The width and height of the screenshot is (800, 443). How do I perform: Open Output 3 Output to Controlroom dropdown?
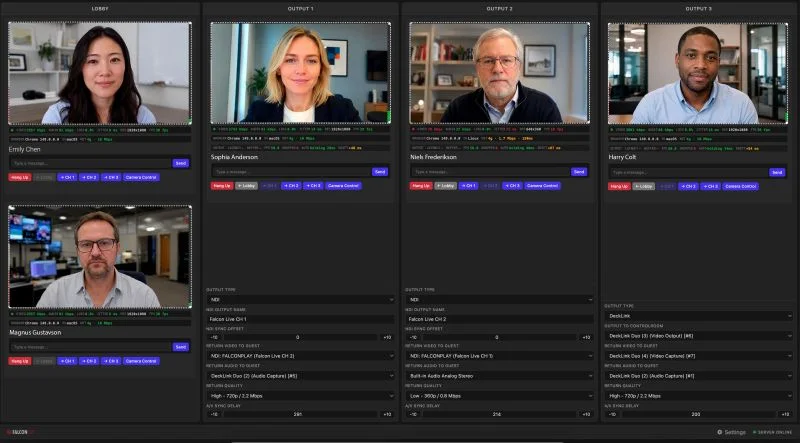click(698, 336)
